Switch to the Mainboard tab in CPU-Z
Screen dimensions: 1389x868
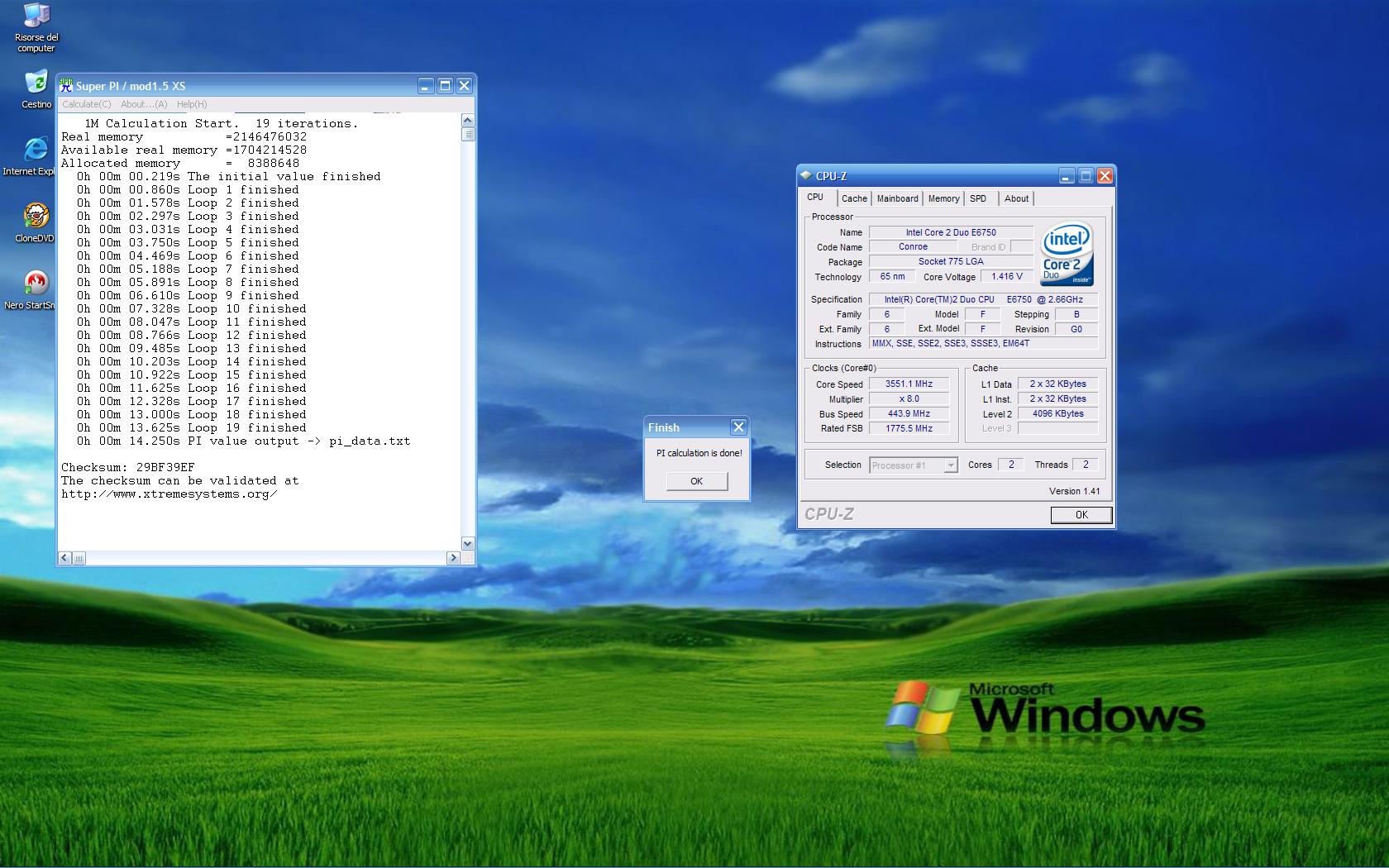pyautogui.click(x=897, y=198)
